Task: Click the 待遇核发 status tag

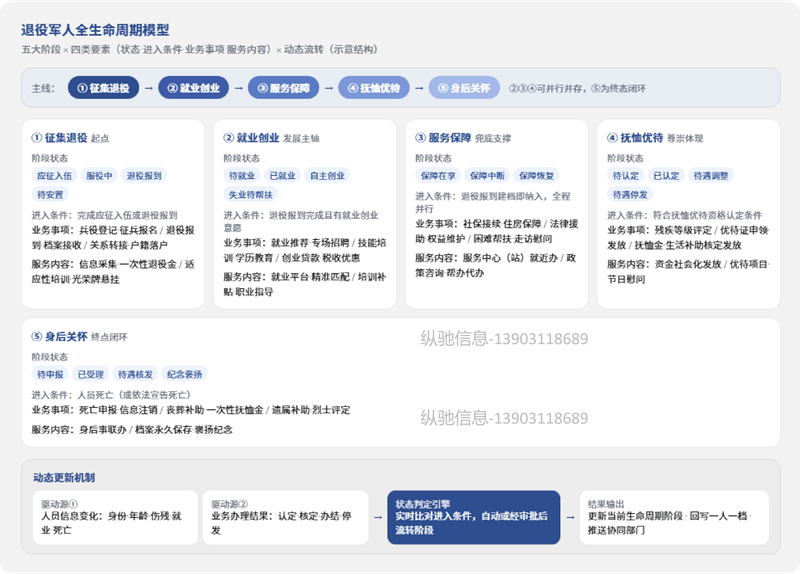Action: pos(135,374)
